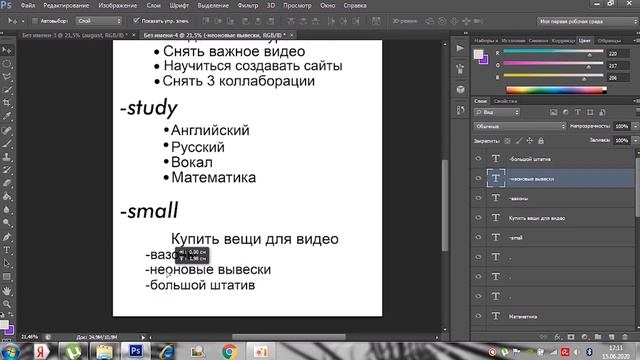Click the R value input field

pos(618,53)
